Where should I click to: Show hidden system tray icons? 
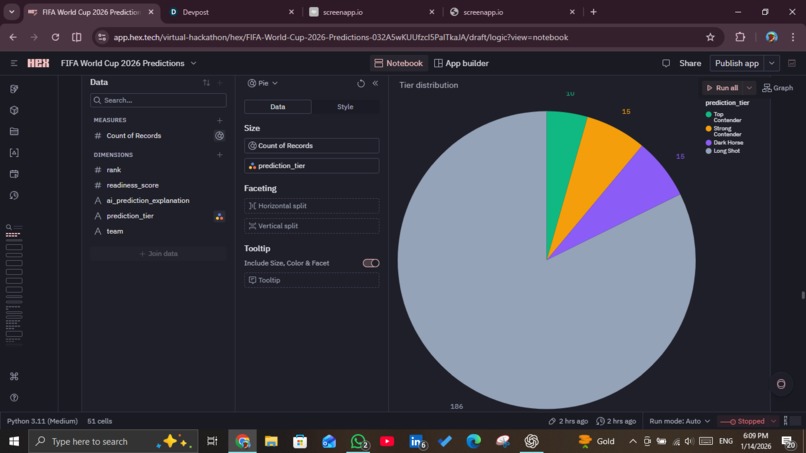633,441
